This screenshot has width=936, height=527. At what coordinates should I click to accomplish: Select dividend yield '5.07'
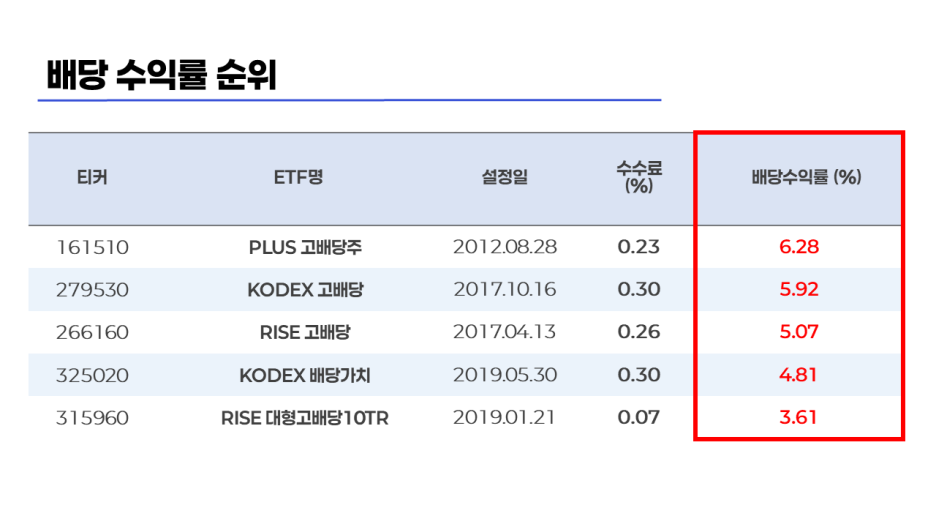point(799,332)
